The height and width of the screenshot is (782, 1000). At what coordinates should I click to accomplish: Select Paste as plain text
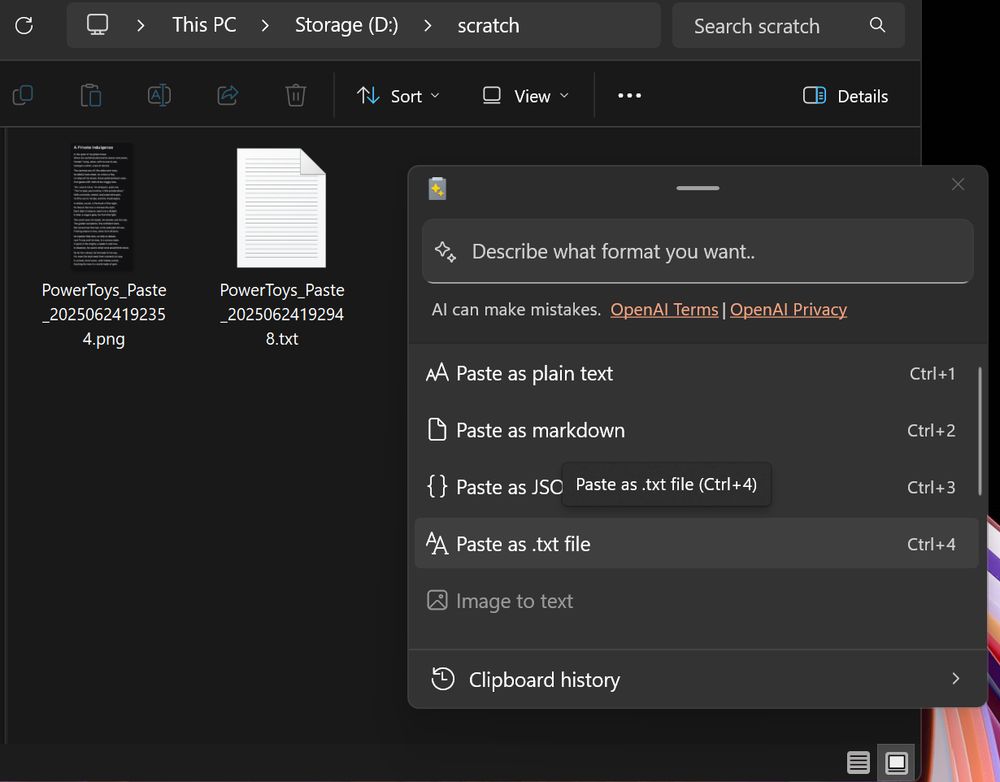(x=696, y=373)
